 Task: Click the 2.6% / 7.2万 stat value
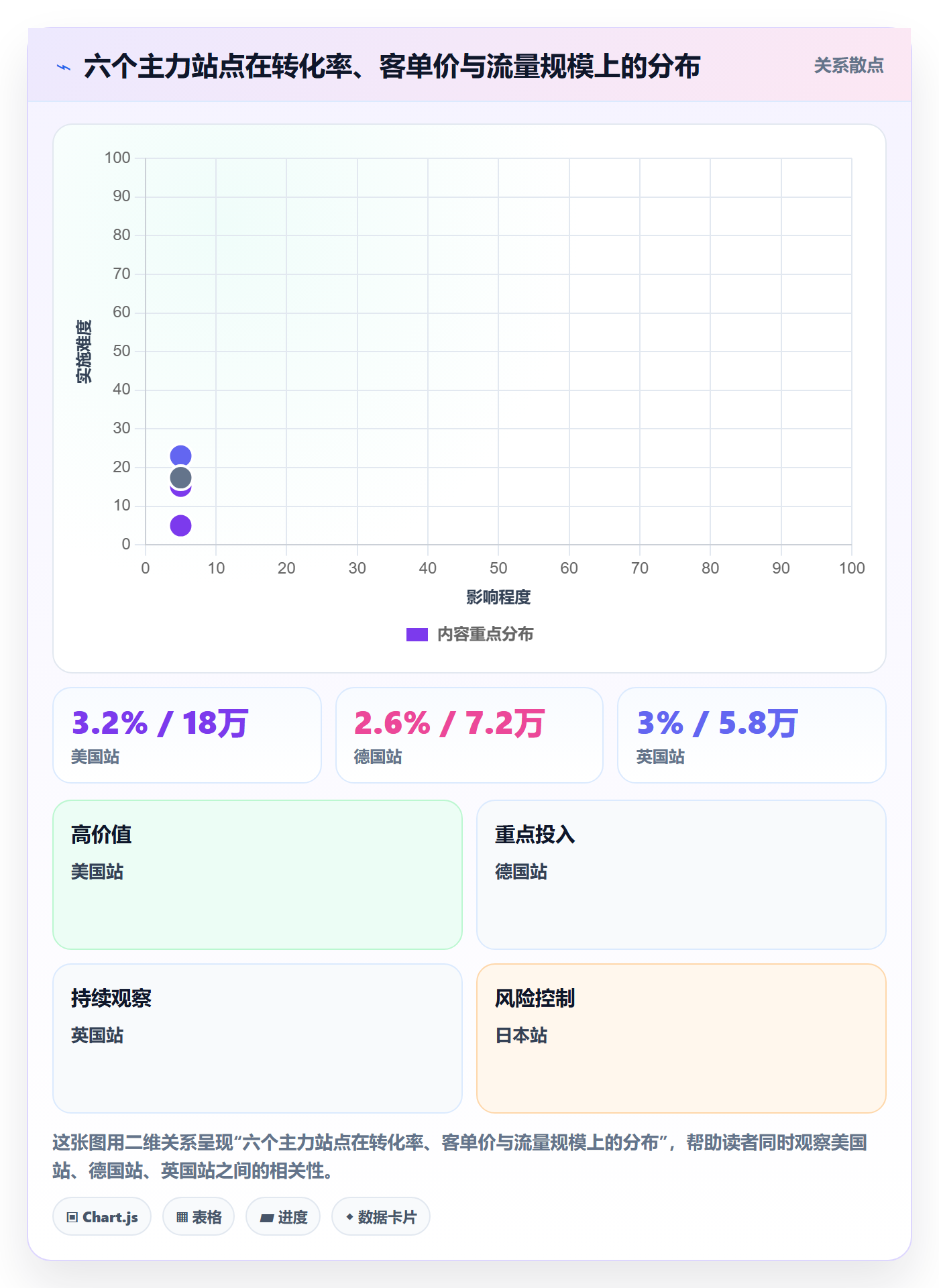click(449, 723)
